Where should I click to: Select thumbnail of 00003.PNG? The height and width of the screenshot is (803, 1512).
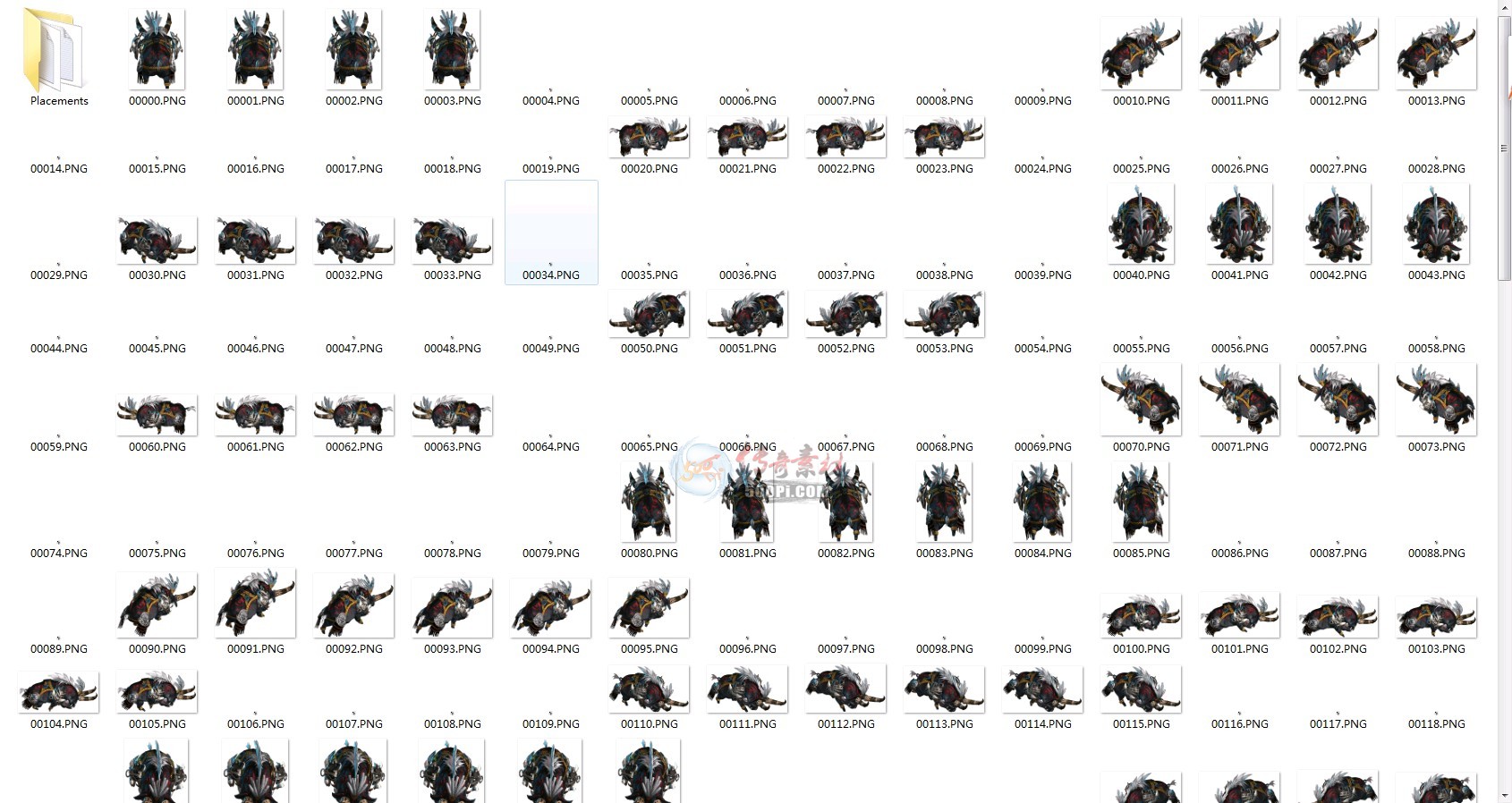(x=453, y=49)
